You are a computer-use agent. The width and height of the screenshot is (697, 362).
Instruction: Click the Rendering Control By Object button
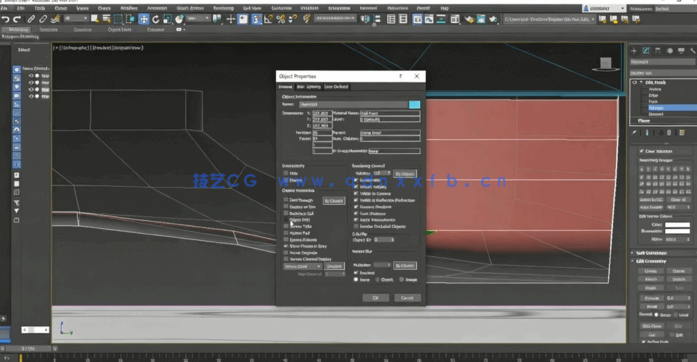coord(405,173)
